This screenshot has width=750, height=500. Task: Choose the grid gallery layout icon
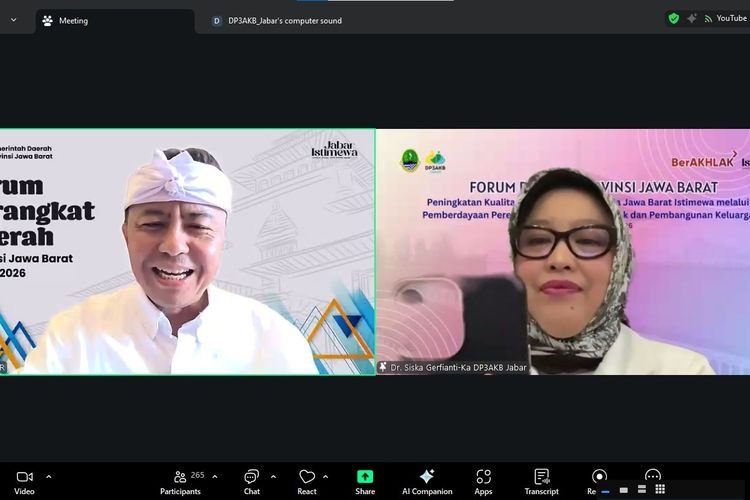660,489
